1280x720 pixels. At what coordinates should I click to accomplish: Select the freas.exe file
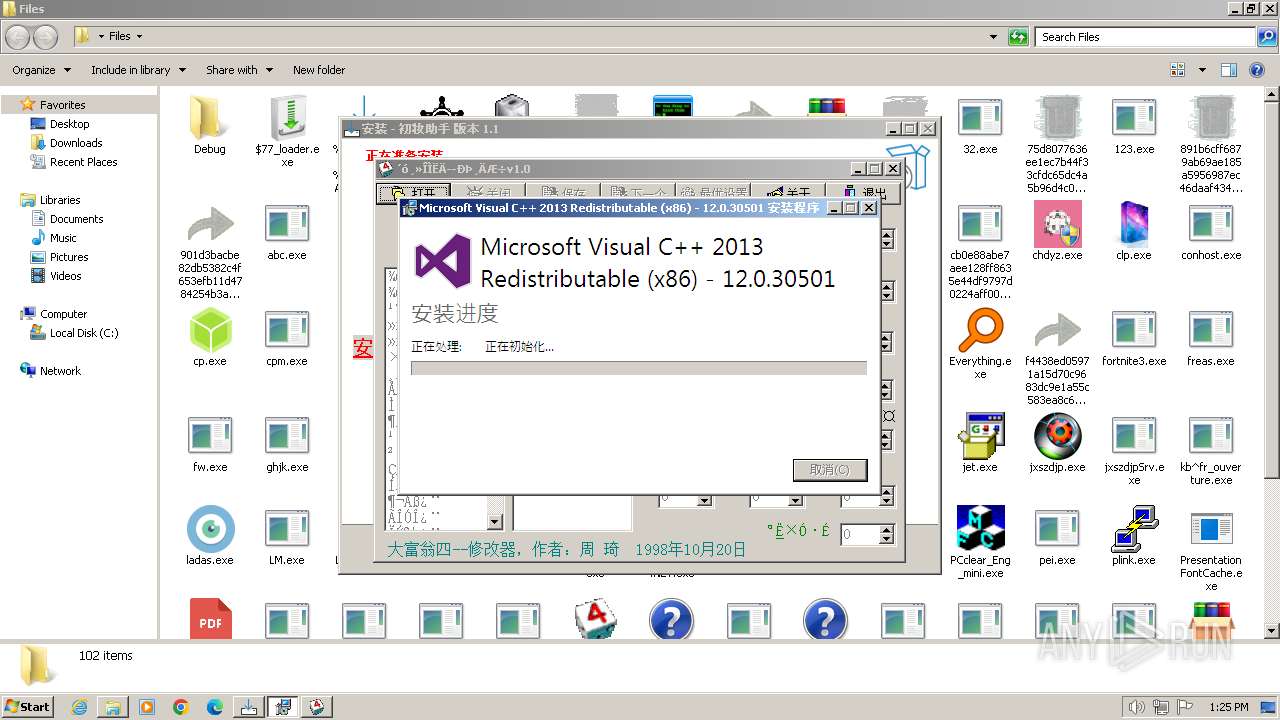tap(1211, 337)
